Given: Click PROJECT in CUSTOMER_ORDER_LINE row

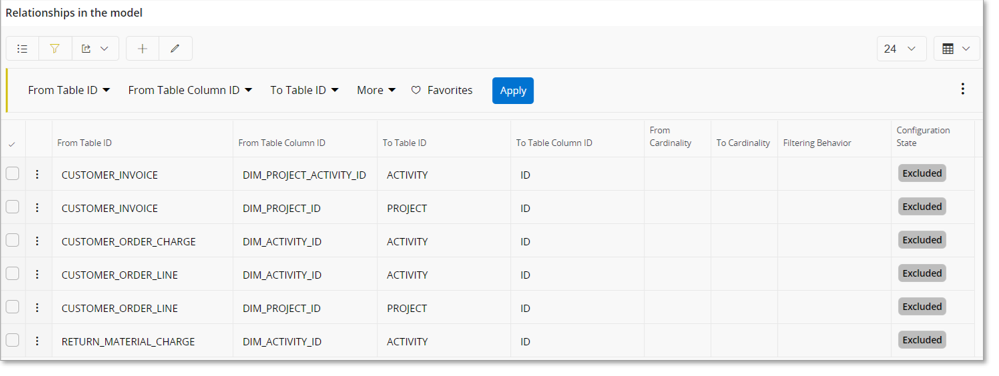Looking at the screenshot, I should 406,308.
